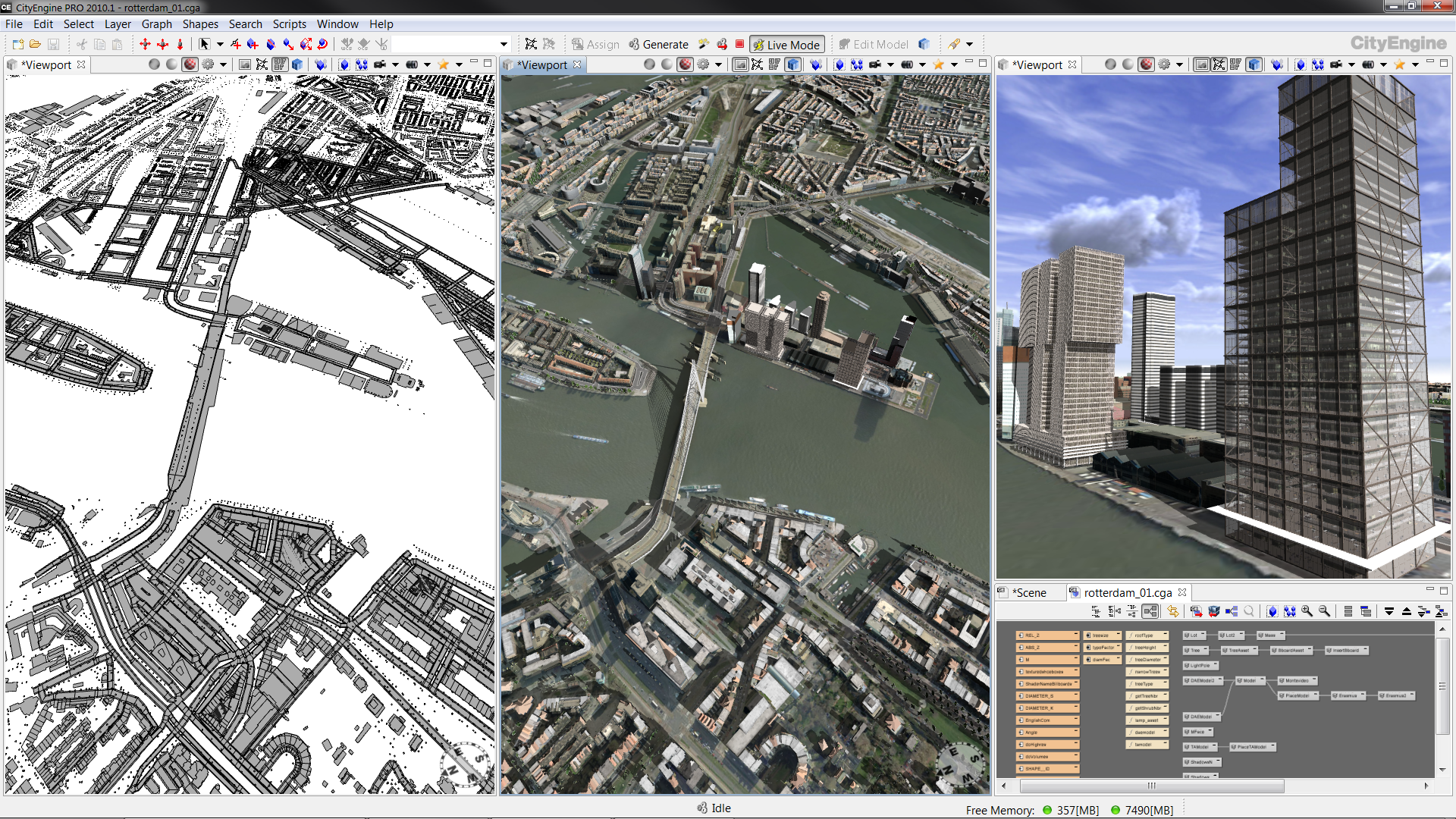Click the create new scene icon
1456x819 pixels.
pyautogui.click(x=18, y=44)
